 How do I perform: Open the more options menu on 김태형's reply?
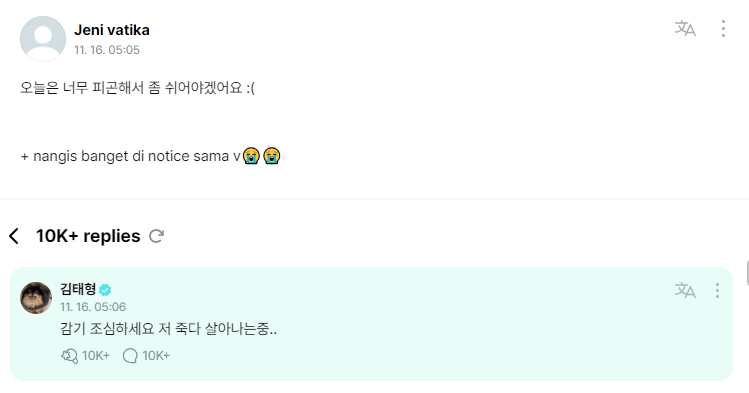[717, 290]
